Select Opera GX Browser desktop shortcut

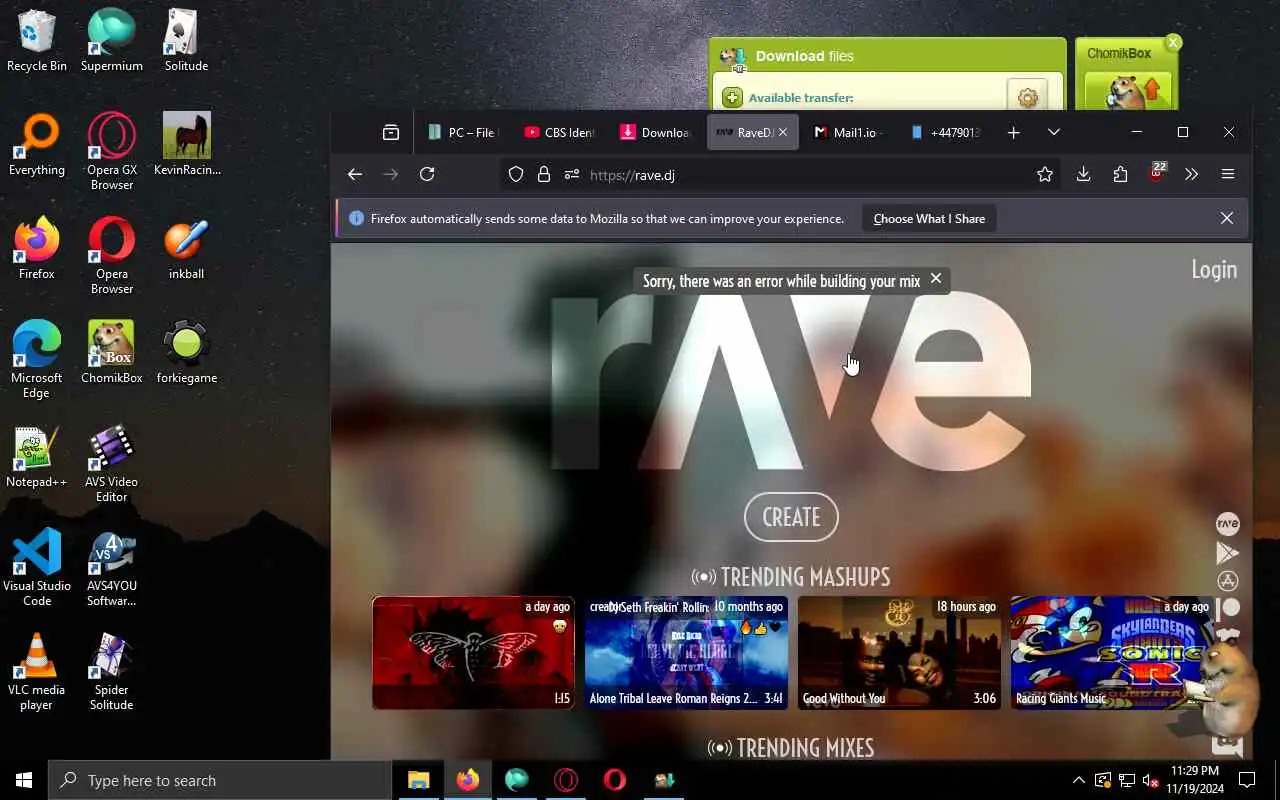tap(112, 151)
